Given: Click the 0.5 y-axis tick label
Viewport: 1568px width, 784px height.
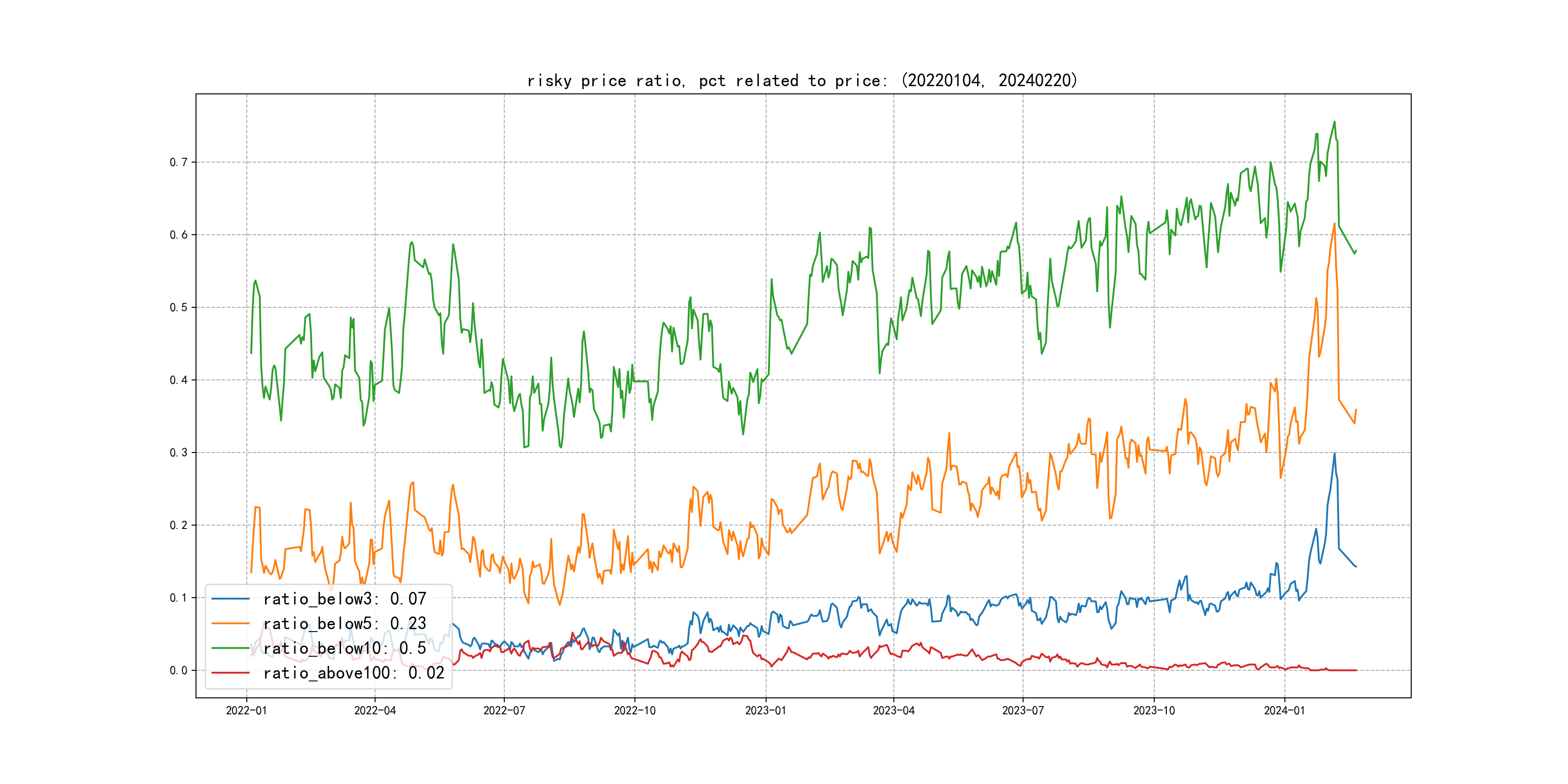Looking at the screenshot, I should tap(179, 307).
